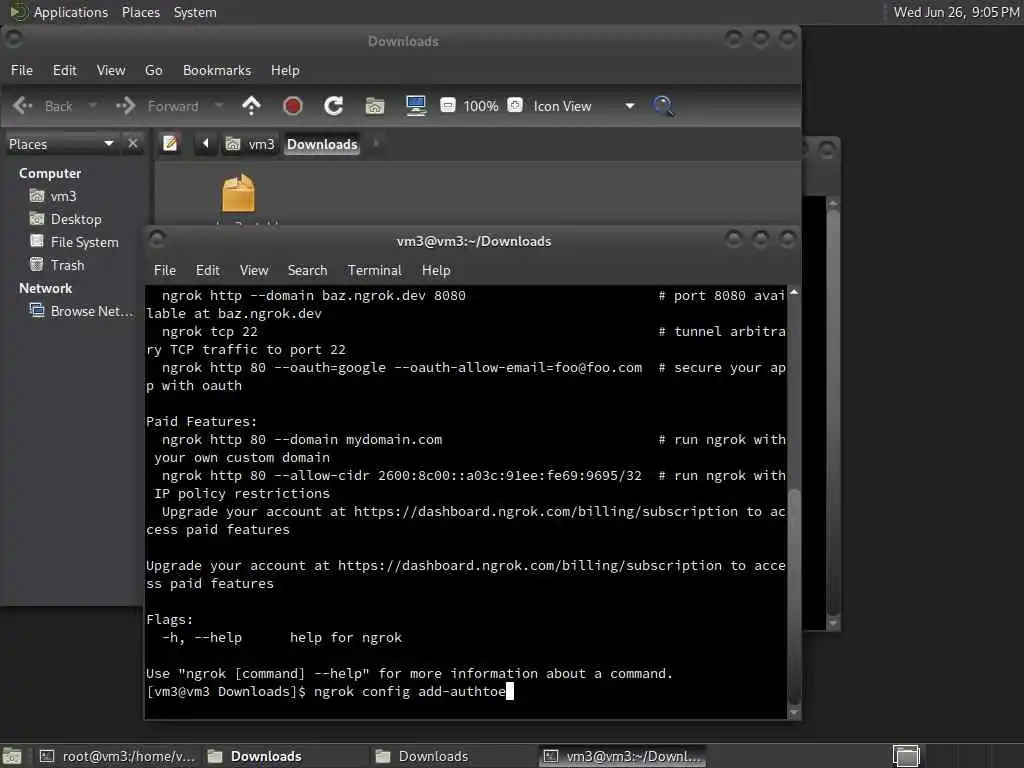
Task: Open the Go menu
Action: click(153, 70)
